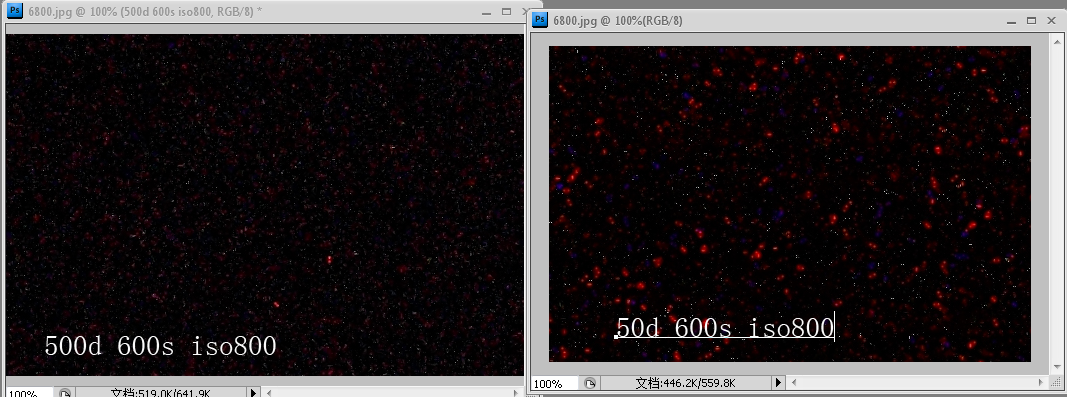
Task: Click the Photoshop icon in left document title bar
Action: pyautogui.click(x=15, y=11)
